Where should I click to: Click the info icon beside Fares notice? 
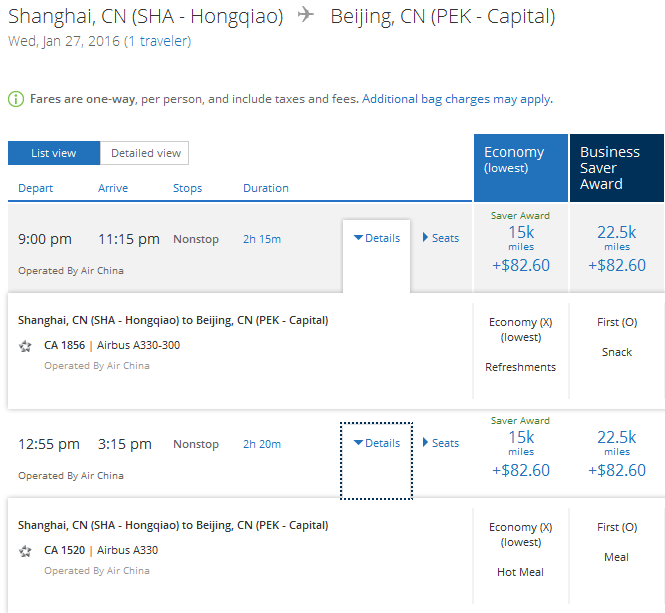(x=15, y=99)
